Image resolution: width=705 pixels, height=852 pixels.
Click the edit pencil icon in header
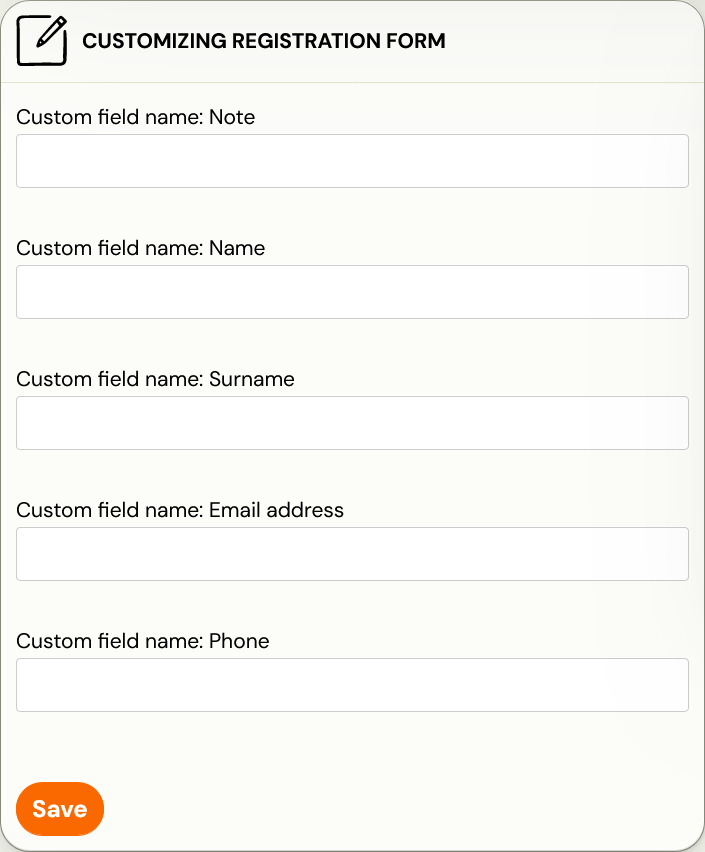coord(42,41)
